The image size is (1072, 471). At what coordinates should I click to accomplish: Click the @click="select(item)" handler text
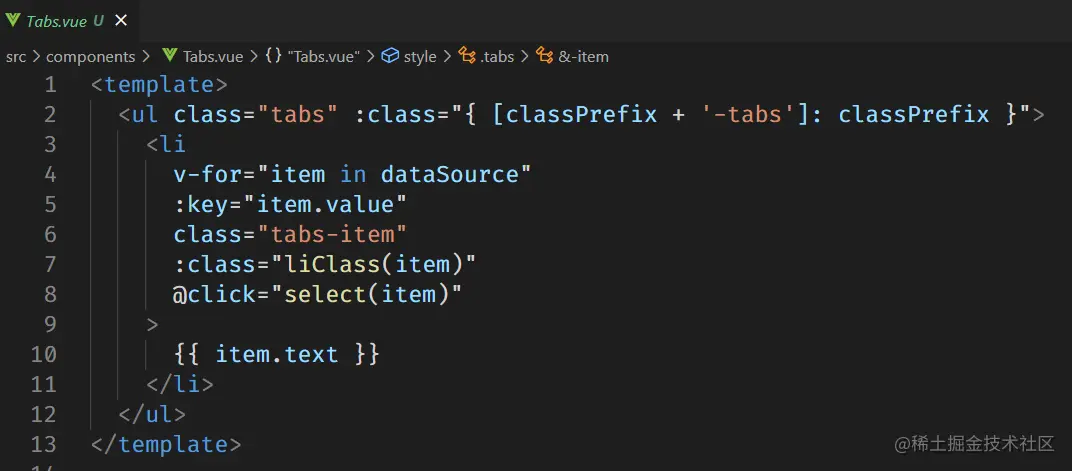click(x=318, y=294)
